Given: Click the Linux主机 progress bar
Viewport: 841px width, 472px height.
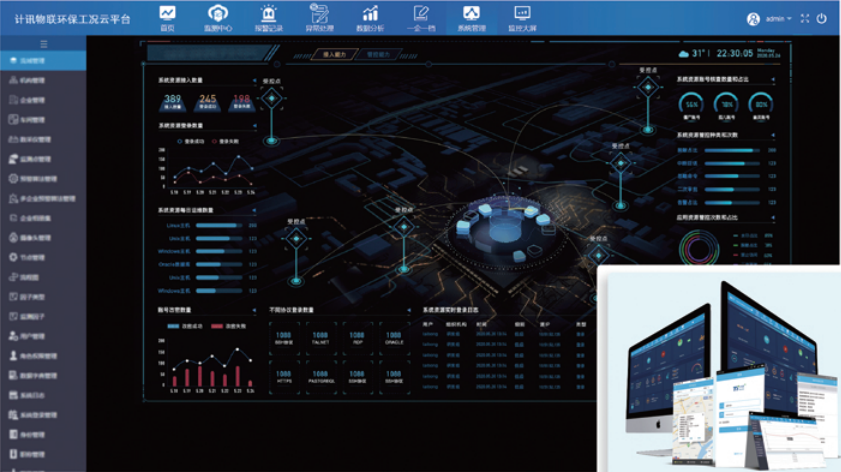Looking at the screenshot, I should pos(218,226).
